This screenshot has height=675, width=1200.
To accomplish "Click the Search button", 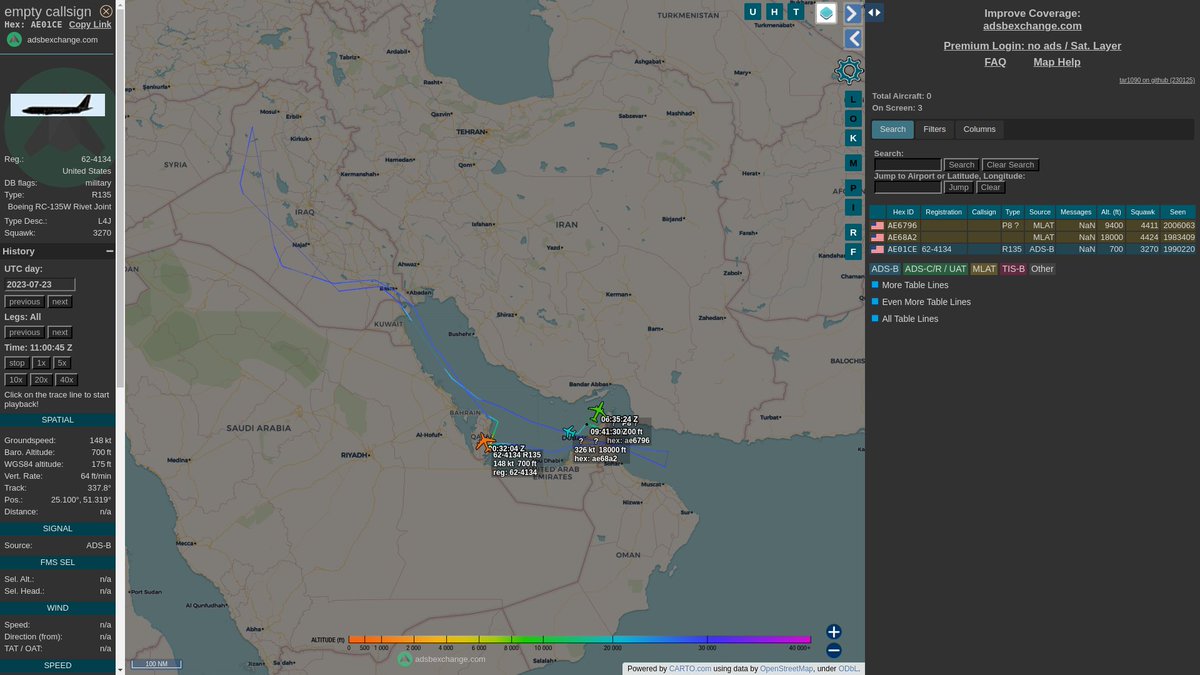I will [962, 164].
